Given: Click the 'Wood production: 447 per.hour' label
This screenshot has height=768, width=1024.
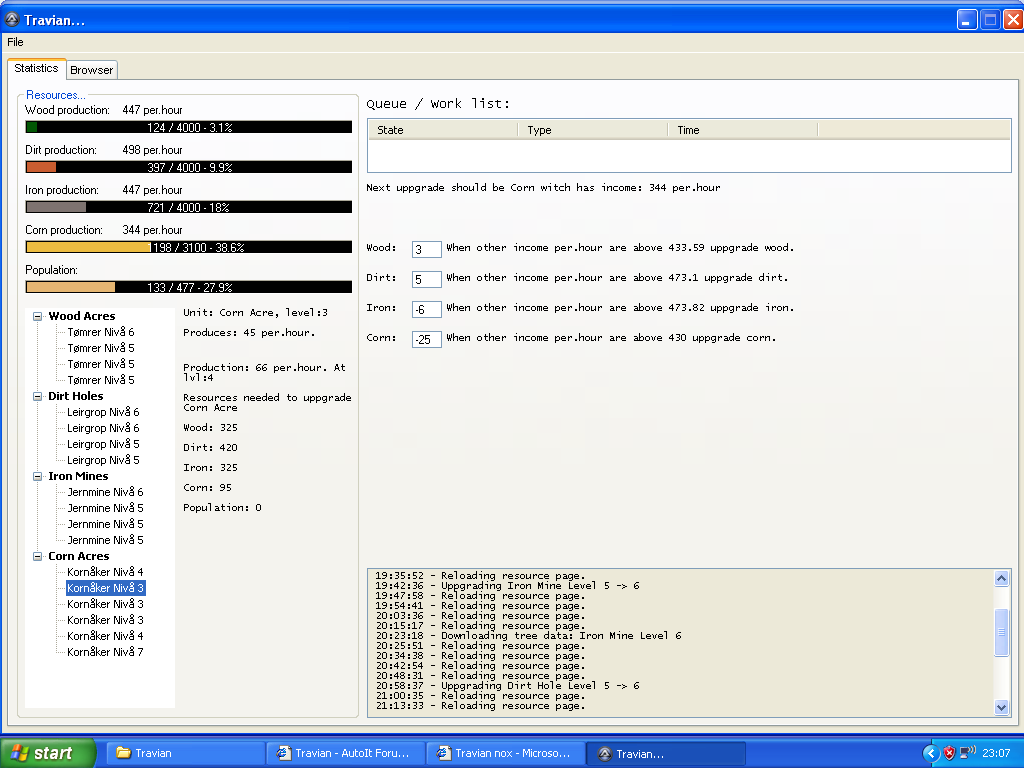Looking at the screenshot, I should click(104, 110).
